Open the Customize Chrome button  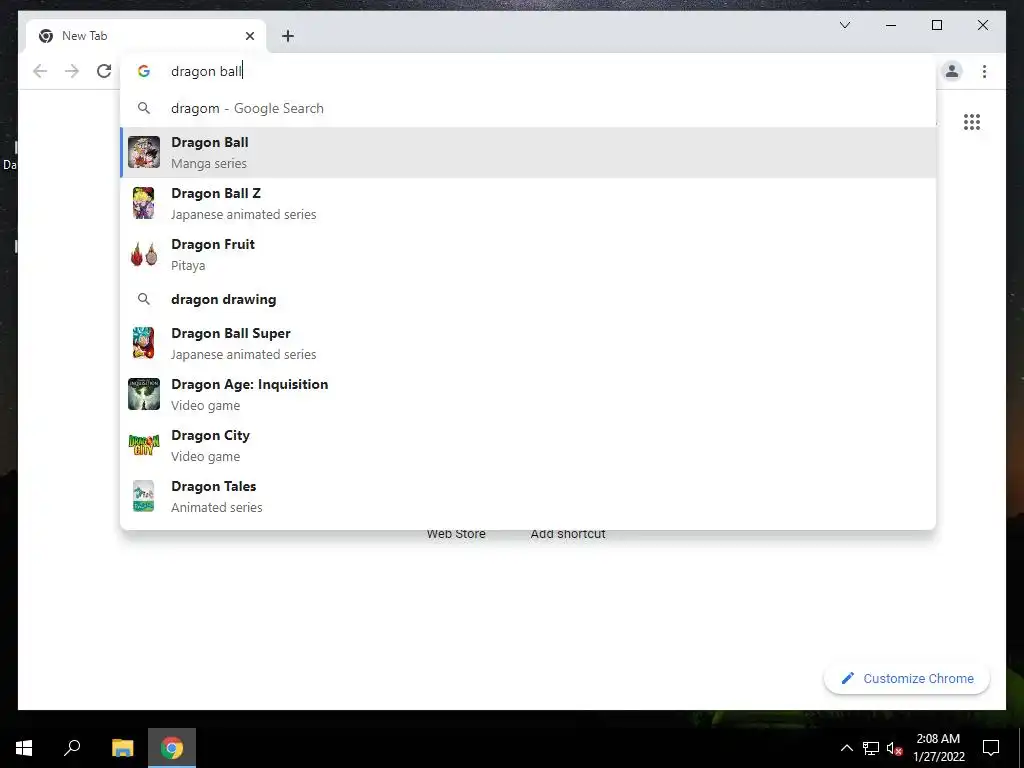907,679
